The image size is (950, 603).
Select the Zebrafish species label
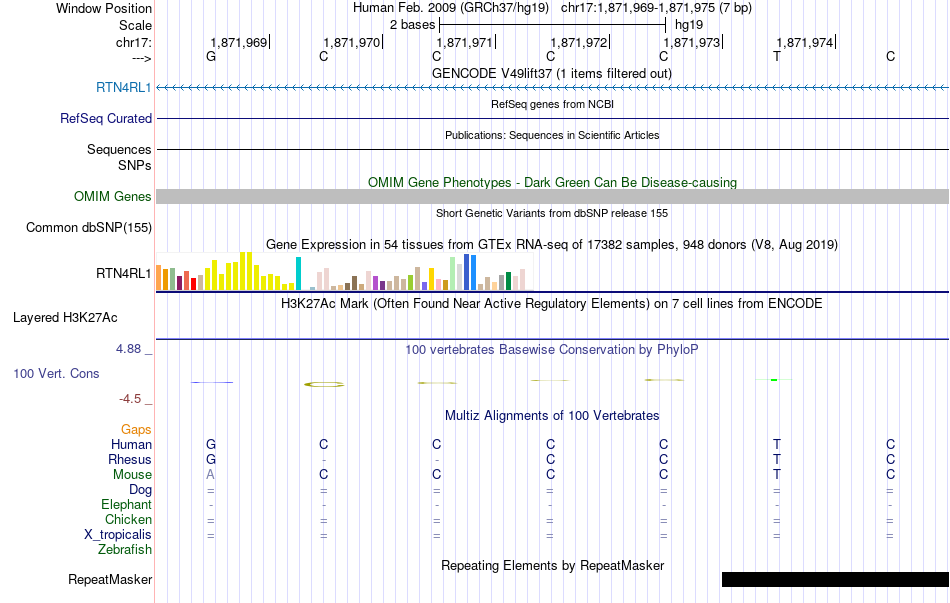coord(125,550)
